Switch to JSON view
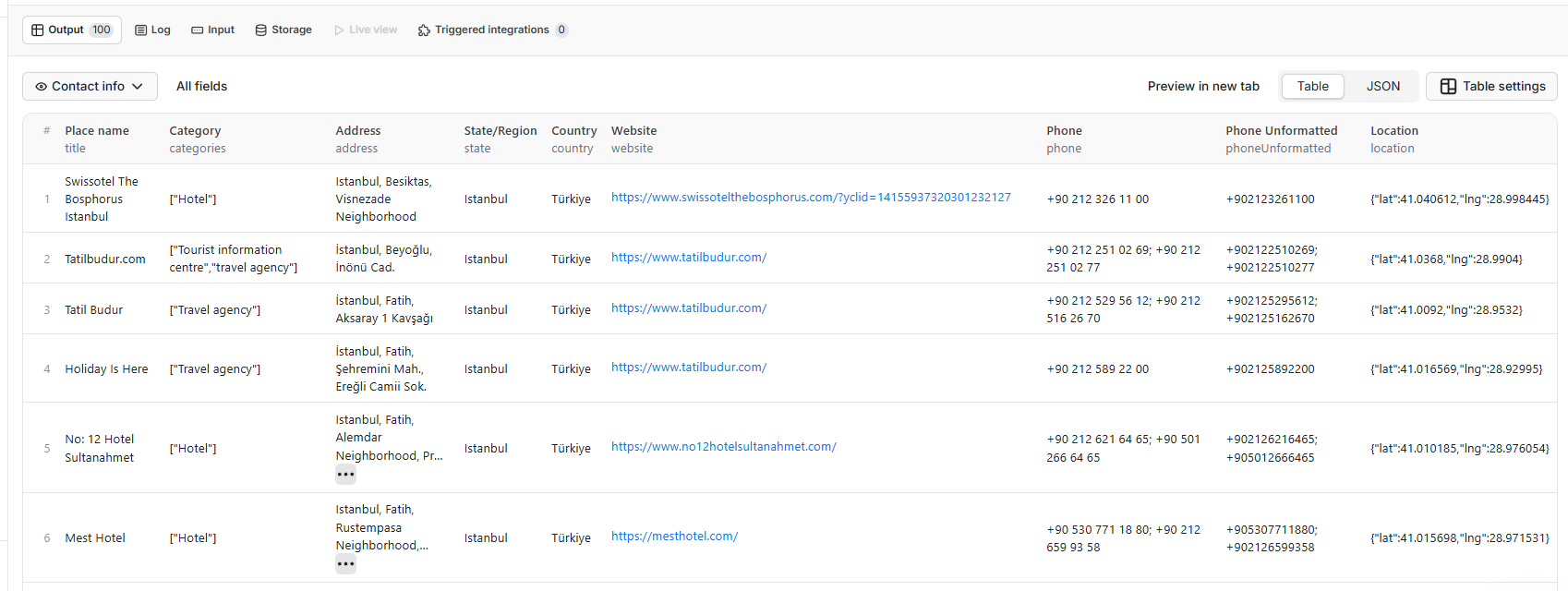The height and width of the screenshot is (591, 1568). tap(1383, 86)
